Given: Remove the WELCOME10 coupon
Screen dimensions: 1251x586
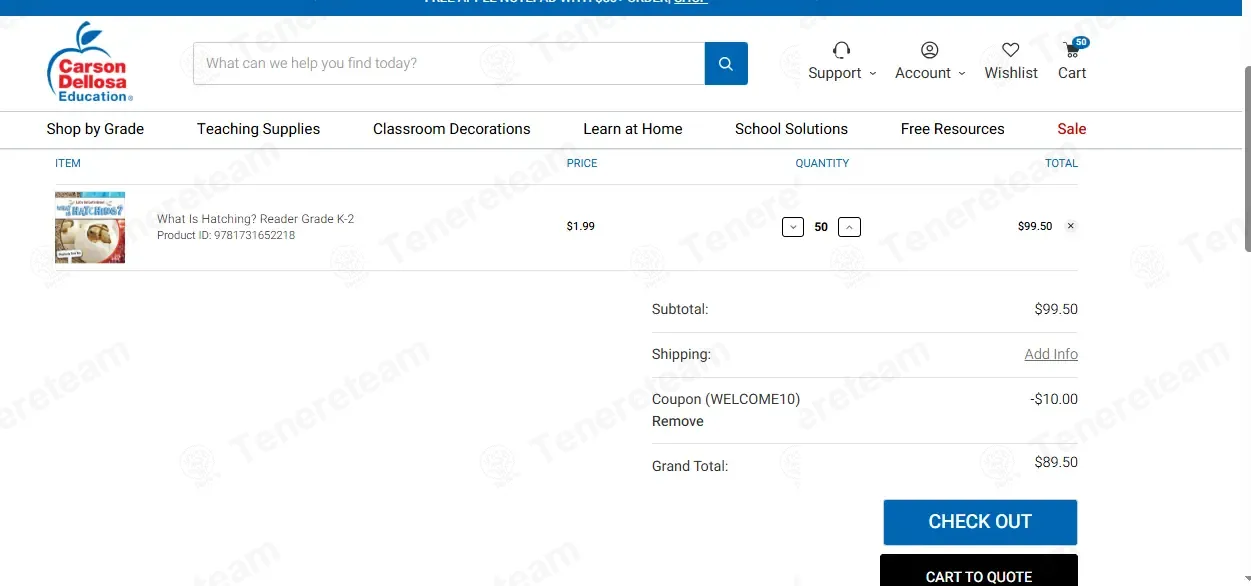Looking at the screenshot, I should [678, 421].
